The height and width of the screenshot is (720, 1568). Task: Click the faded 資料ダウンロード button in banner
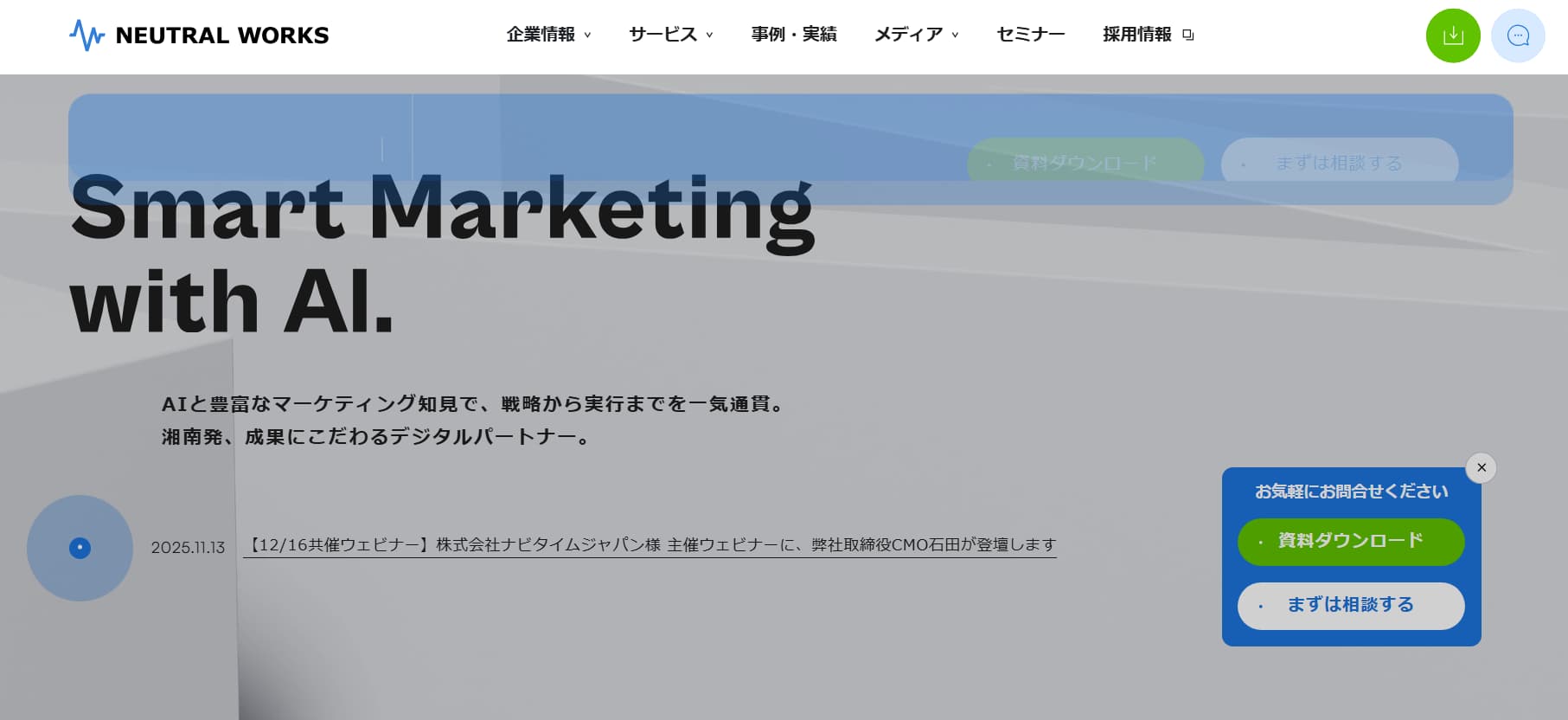tap(1085, 160)
